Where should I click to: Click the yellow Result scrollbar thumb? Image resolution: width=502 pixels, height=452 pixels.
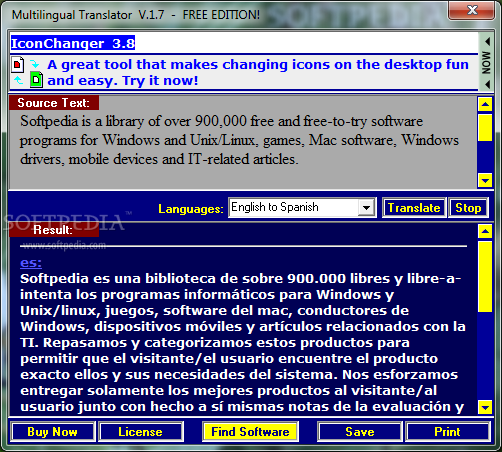click(x=485, y=277)
